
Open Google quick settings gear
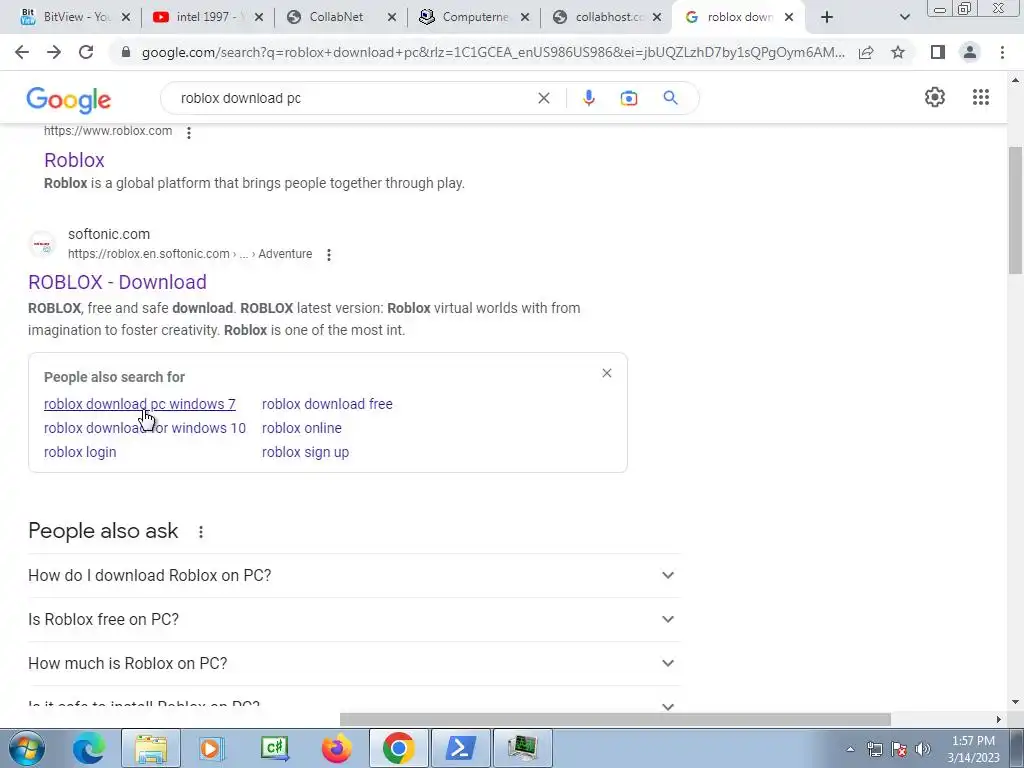[935, 97]
